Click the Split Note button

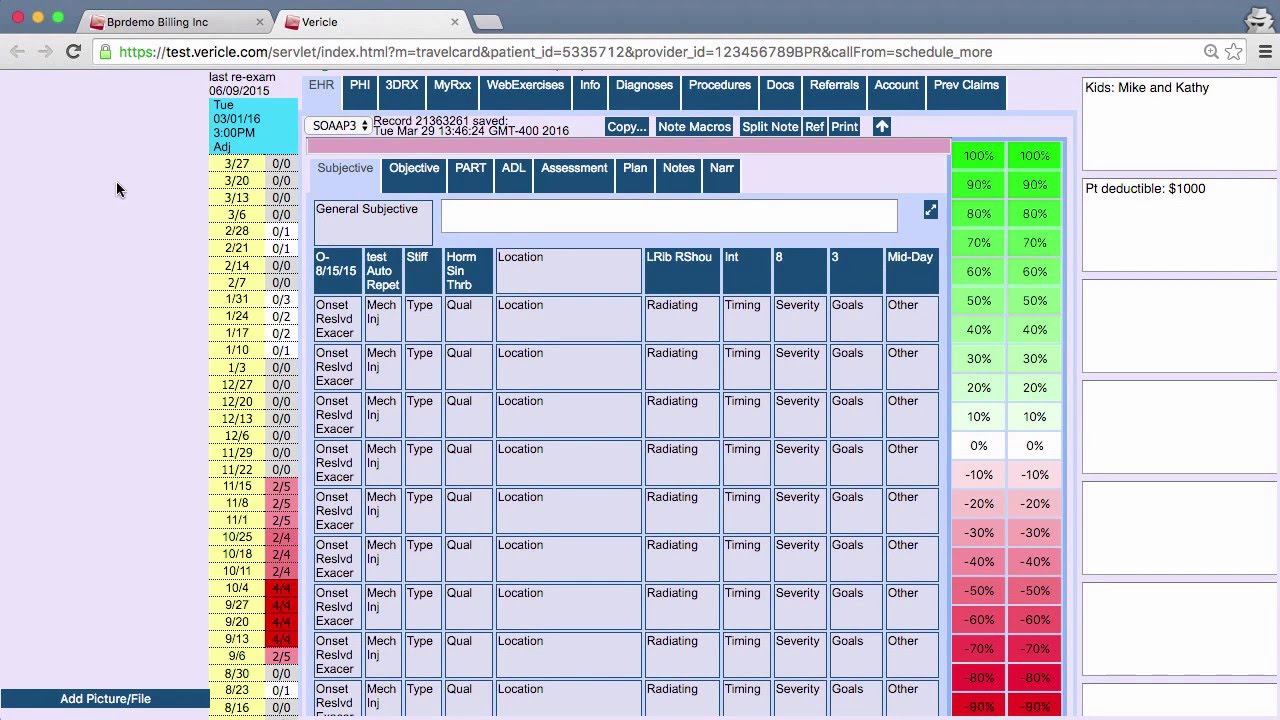coord(770,127)
